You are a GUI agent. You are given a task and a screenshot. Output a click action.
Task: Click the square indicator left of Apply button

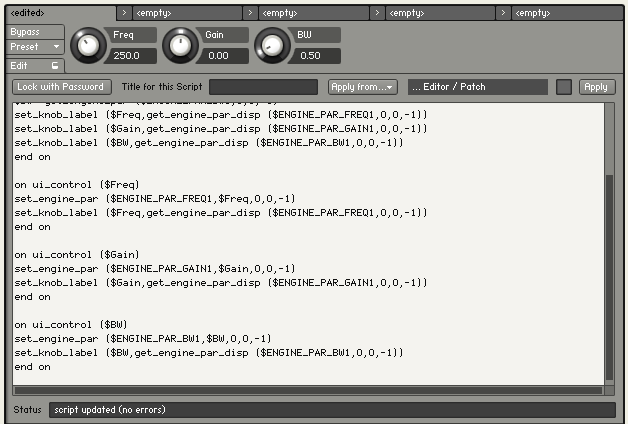tap(564, 87)
